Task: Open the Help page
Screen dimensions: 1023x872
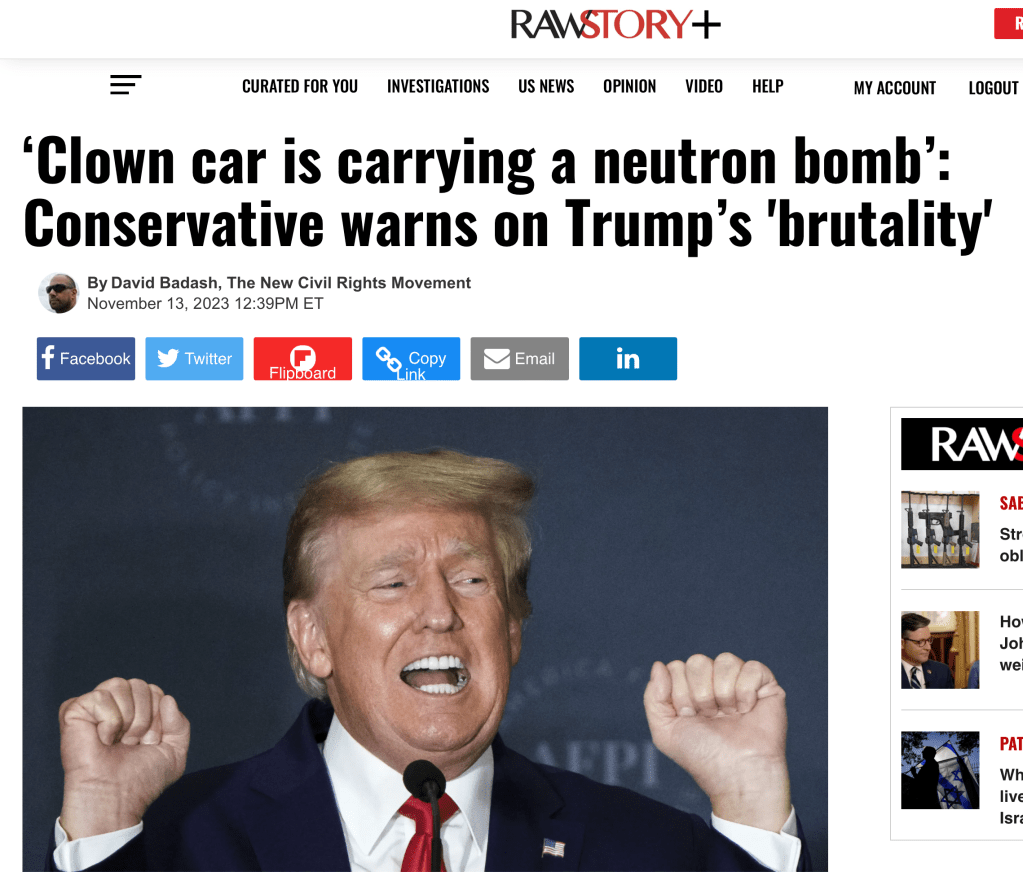Action: click(x=768, y=86)
